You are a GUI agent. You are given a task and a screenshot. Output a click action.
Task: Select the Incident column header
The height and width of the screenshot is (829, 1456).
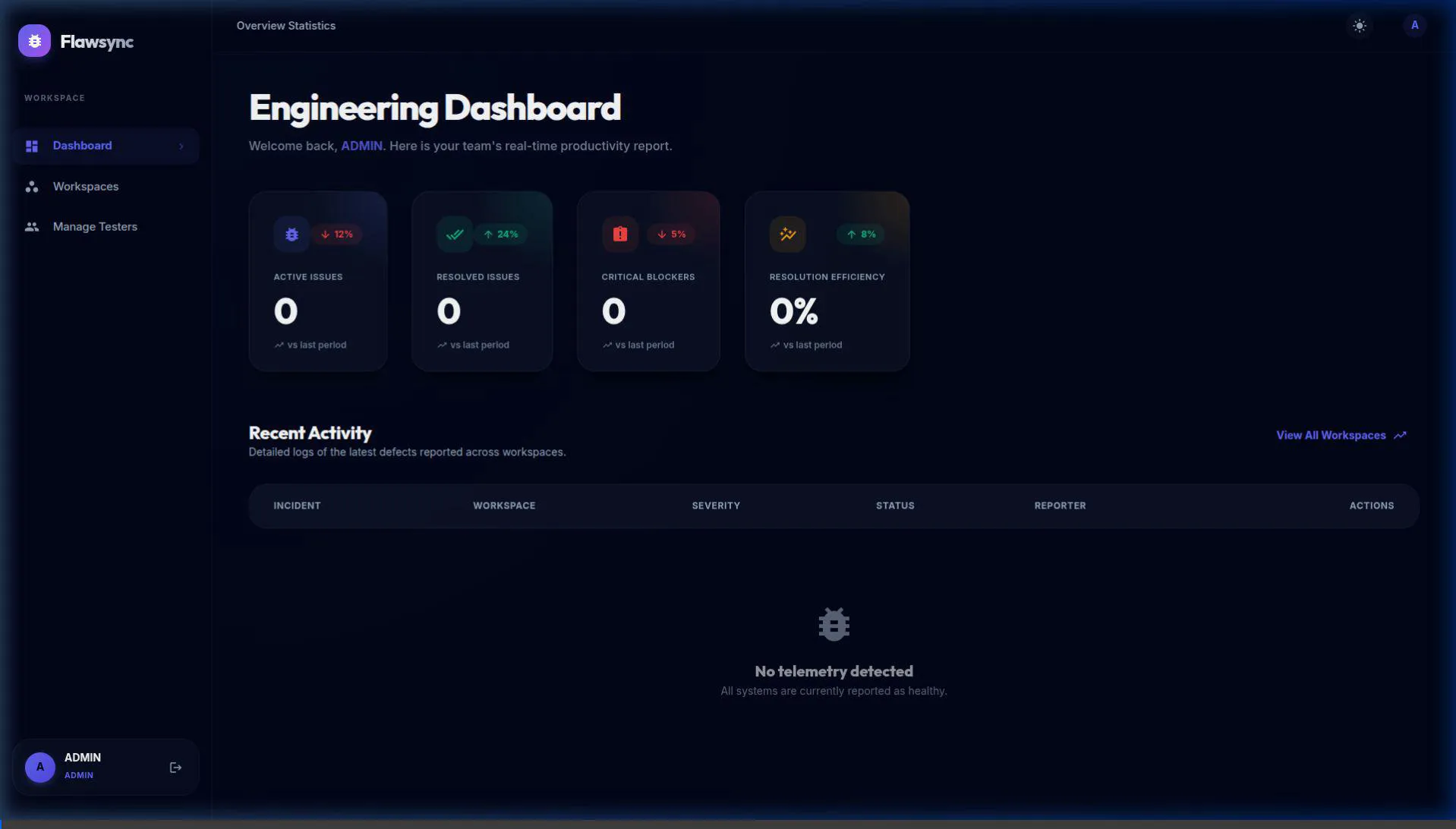(297, 506)
